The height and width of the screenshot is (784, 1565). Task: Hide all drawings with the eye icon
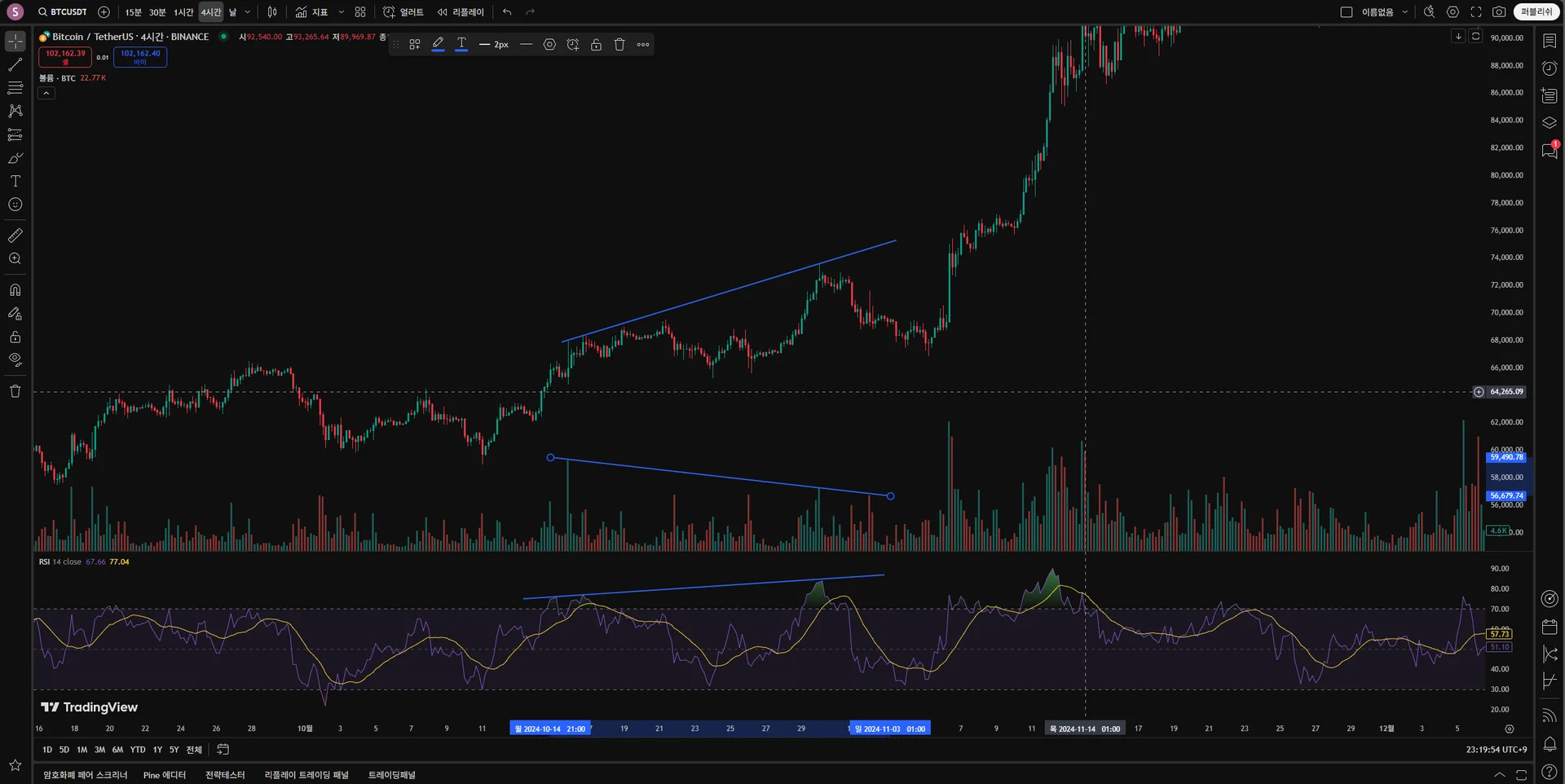[x=15, y=360]
